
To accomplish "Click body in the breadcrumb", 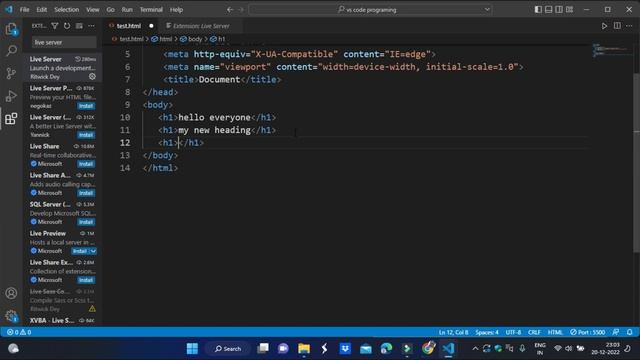I will (x=195, y=39).
